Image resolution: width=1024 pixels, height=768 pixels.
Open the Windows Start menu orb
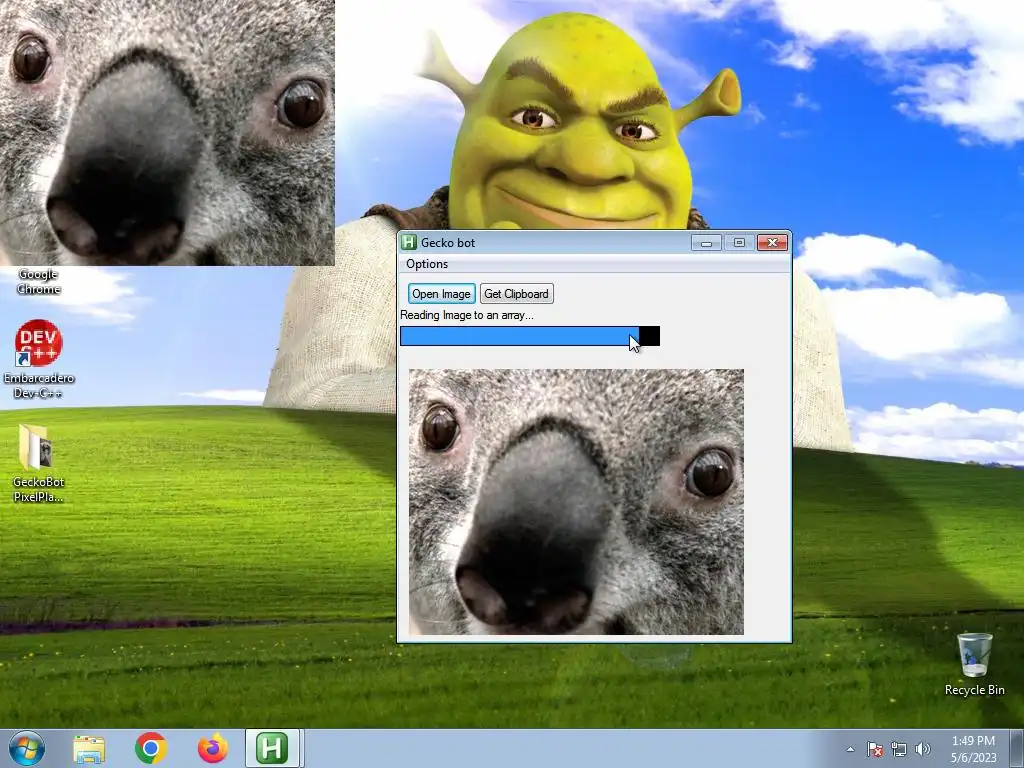click(x=27, y=748)
